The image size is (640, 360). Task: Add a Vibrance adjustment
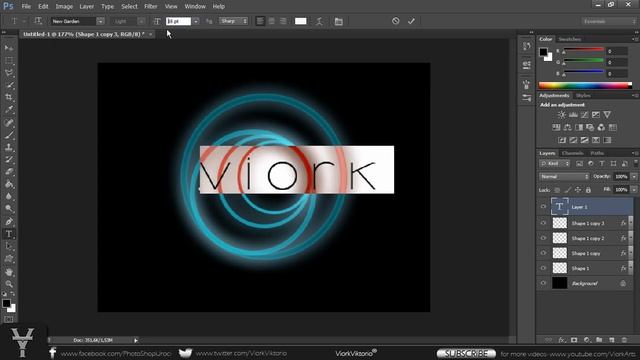607,115
